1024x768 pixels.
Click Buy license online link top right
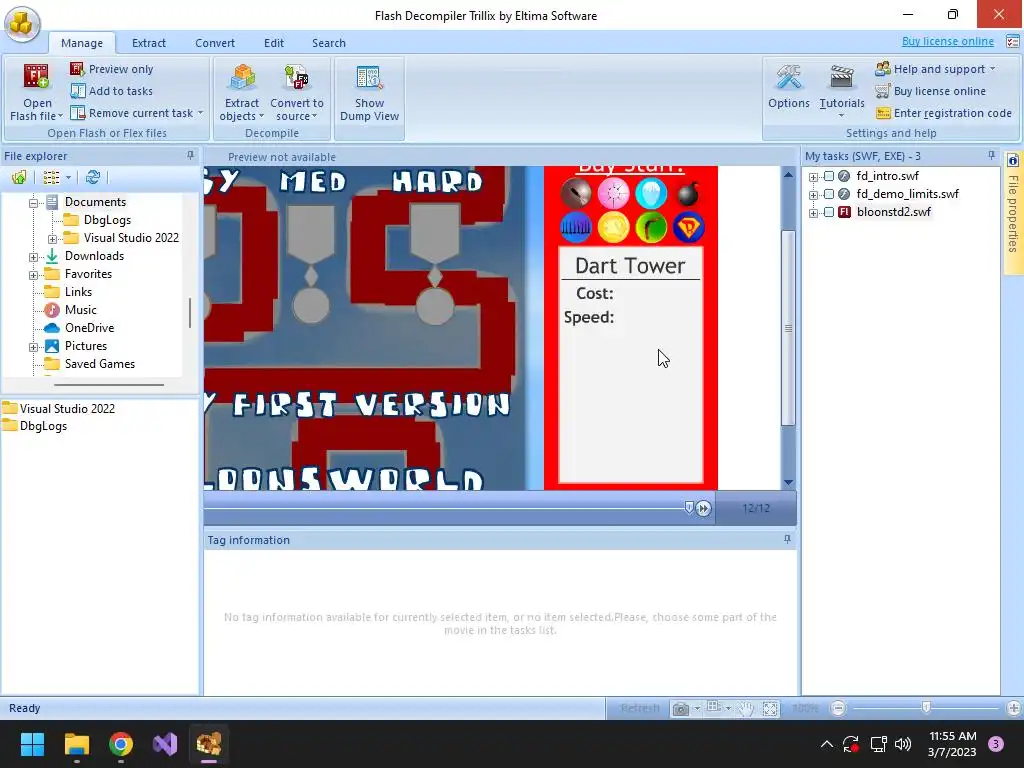(x=948, y=41)
